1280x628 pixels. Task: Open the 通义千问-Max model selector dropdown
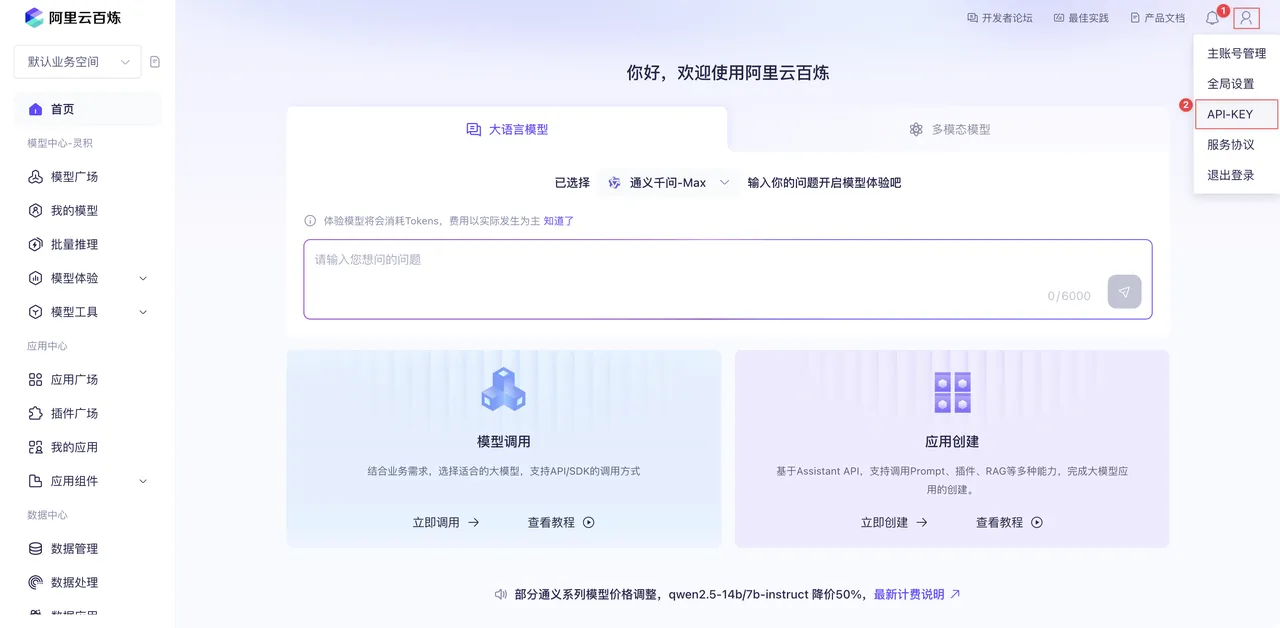point(670,183)
